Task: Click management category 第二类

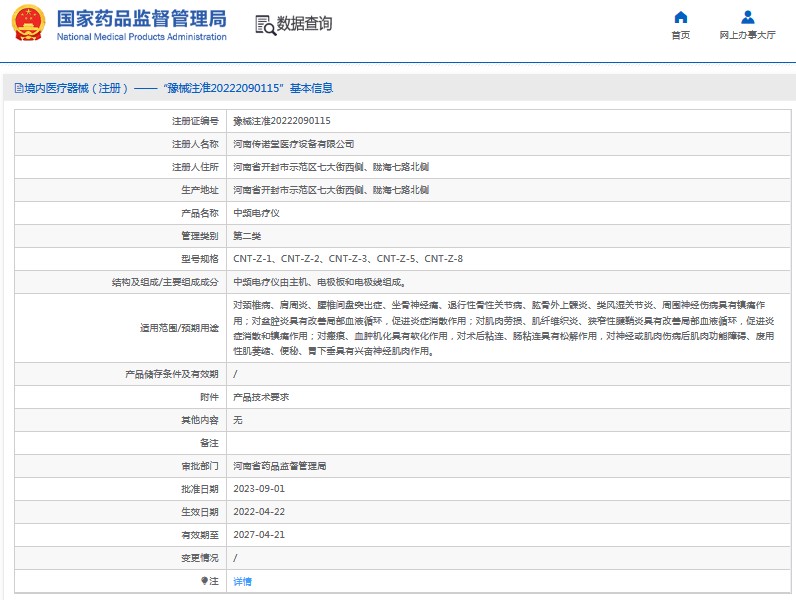Action: [247, 236]
